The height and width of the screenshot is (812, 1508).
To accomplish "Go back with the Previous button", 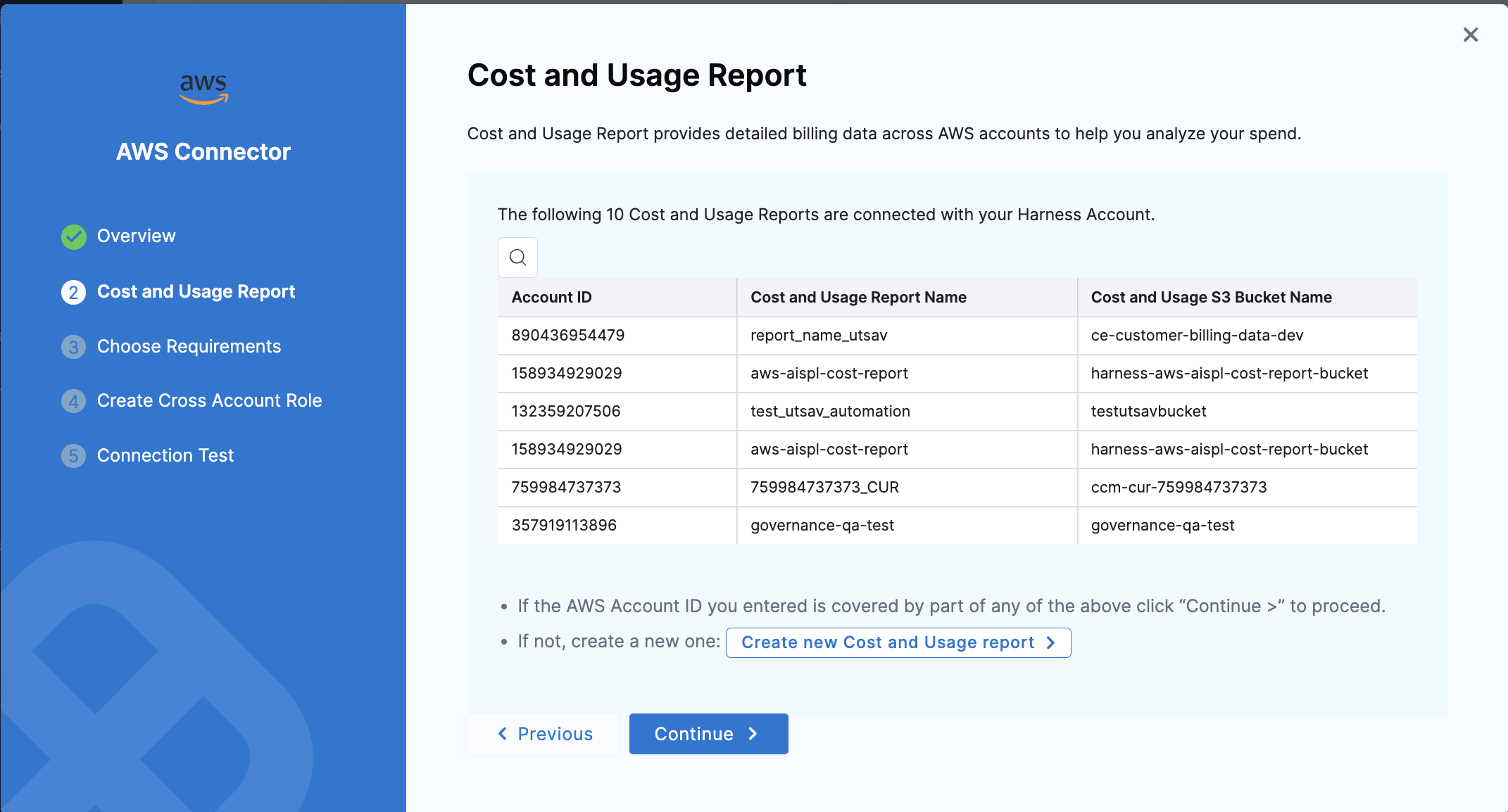I will pyautogui.click(x=543, y=734).
